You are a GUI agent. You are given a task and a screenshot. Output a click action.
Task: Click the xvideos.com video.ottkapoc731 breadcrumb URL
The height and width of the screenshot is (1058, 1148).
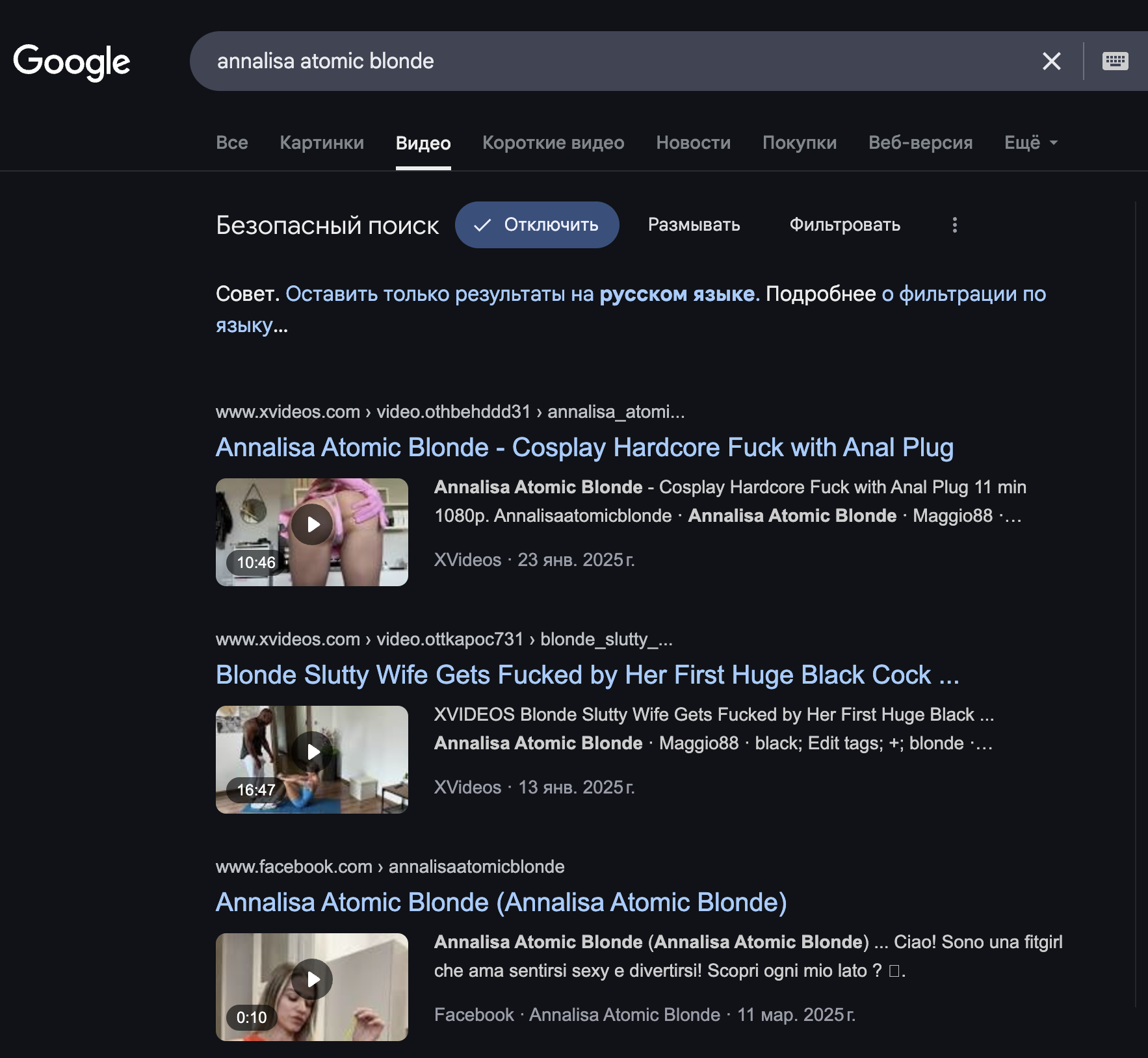pos(444,639)
